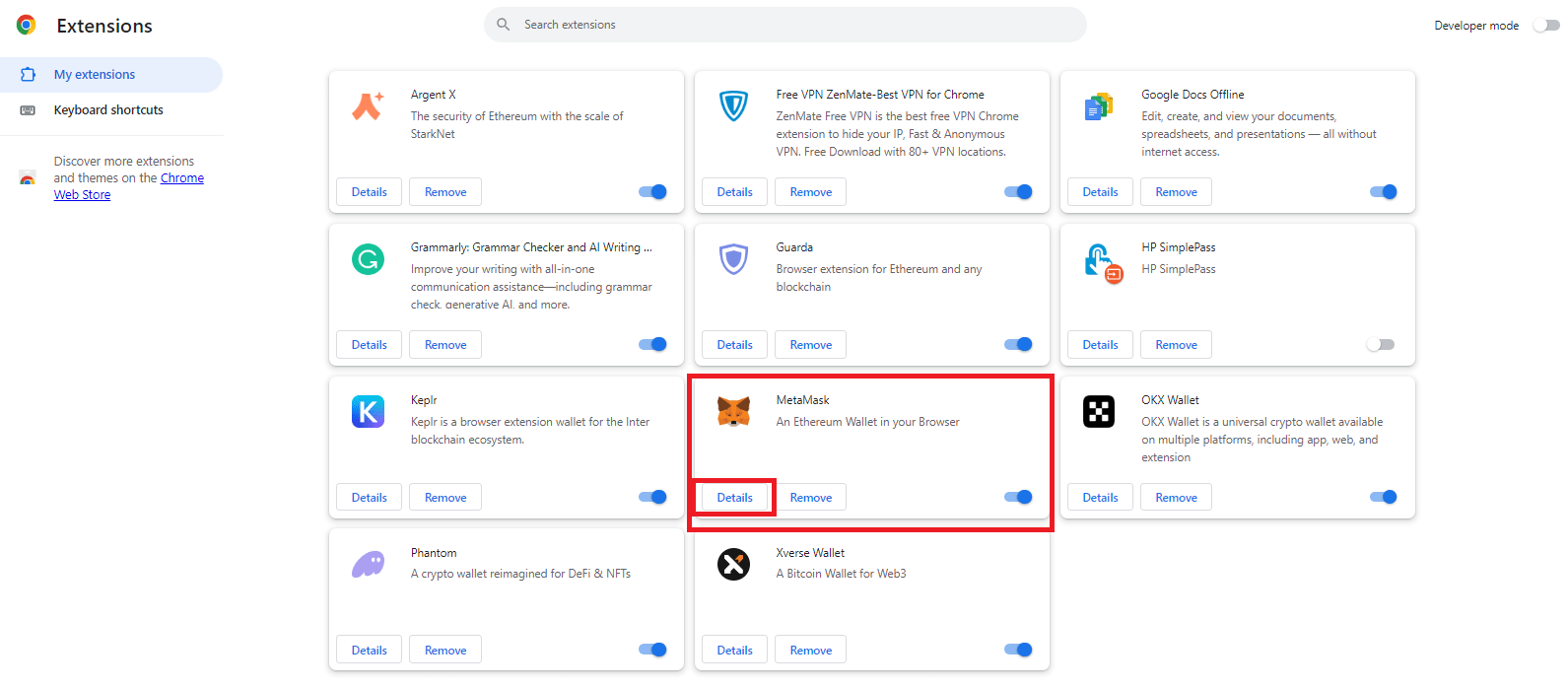Click the MetaMask extension name text
Viewport: 1568px width, 689px height.
tap(802, 400)
